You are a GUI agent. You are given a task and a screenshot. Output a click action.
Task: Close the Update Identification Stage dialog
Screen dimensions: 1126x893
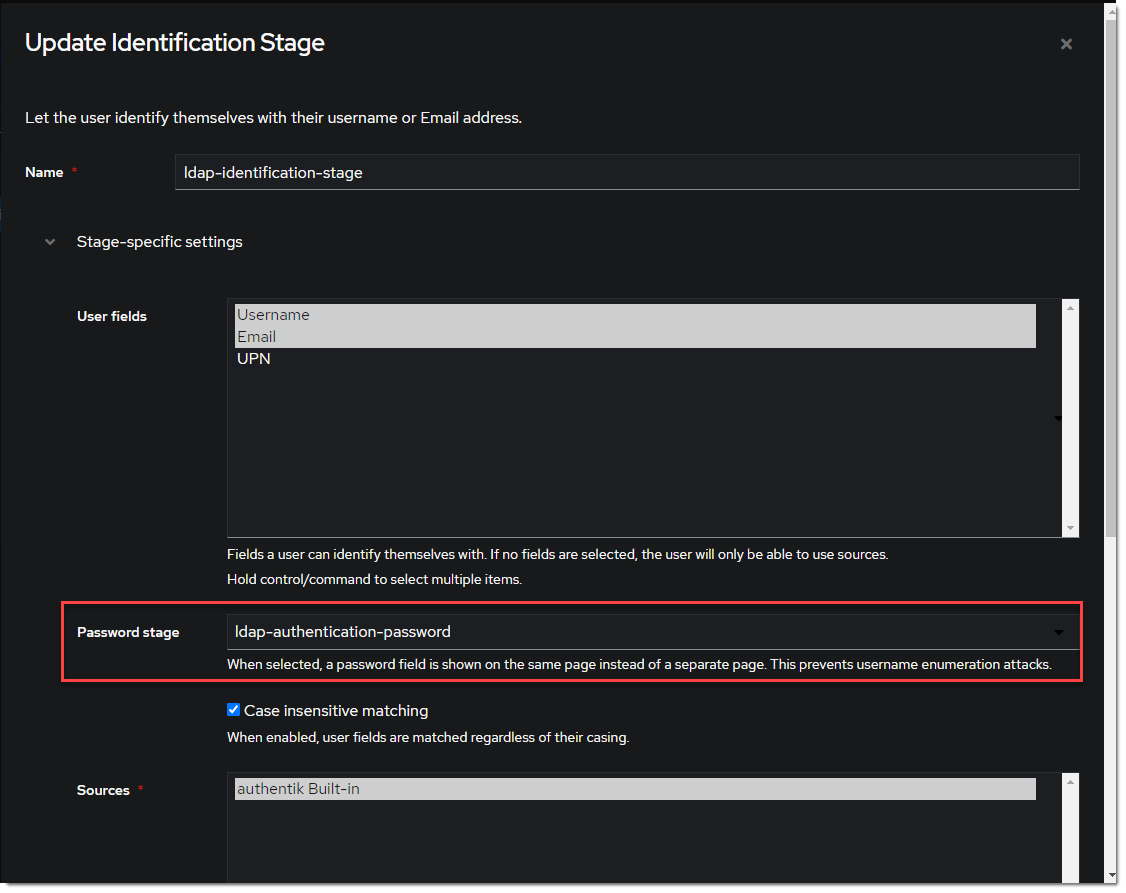1066,44
